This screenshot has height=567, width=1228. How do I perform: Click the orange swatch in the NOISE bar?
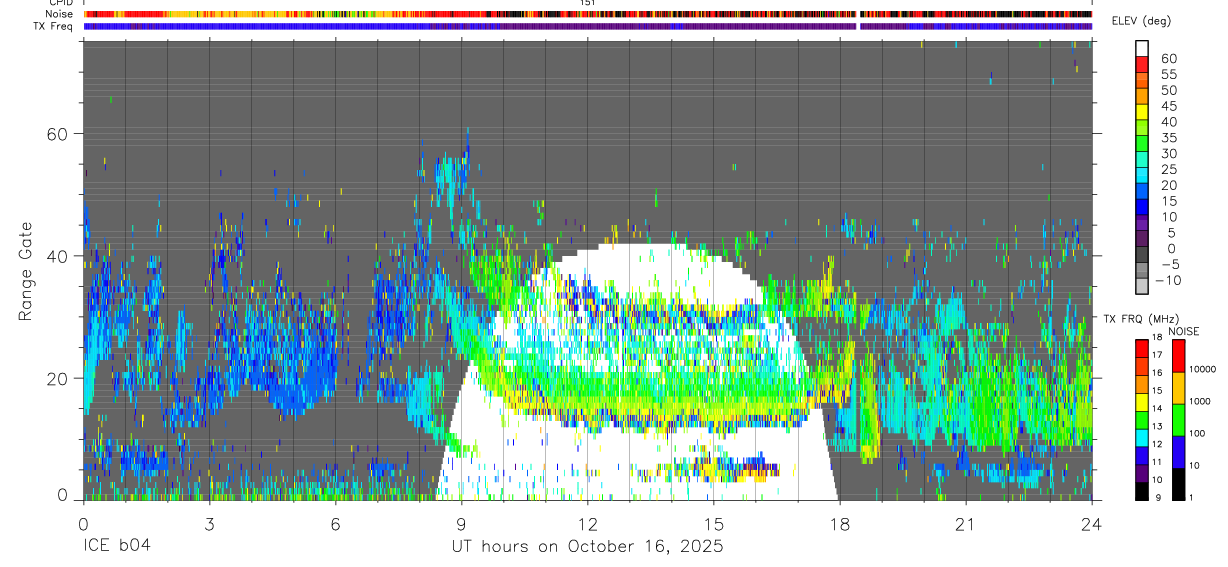pos(1178,388)
